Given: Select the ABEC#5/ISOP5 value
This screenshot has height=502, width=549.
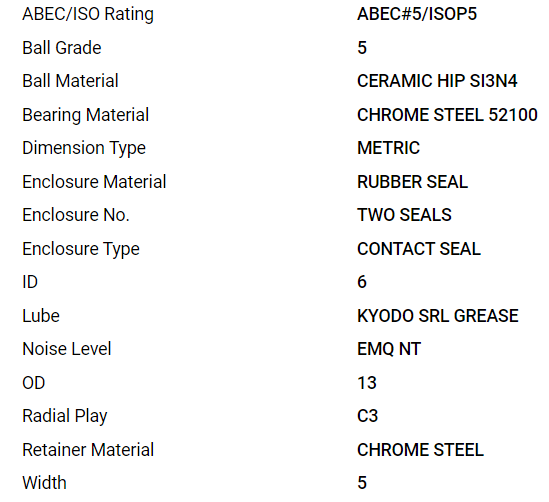Looking at the screenshot, I should point(417,14).
